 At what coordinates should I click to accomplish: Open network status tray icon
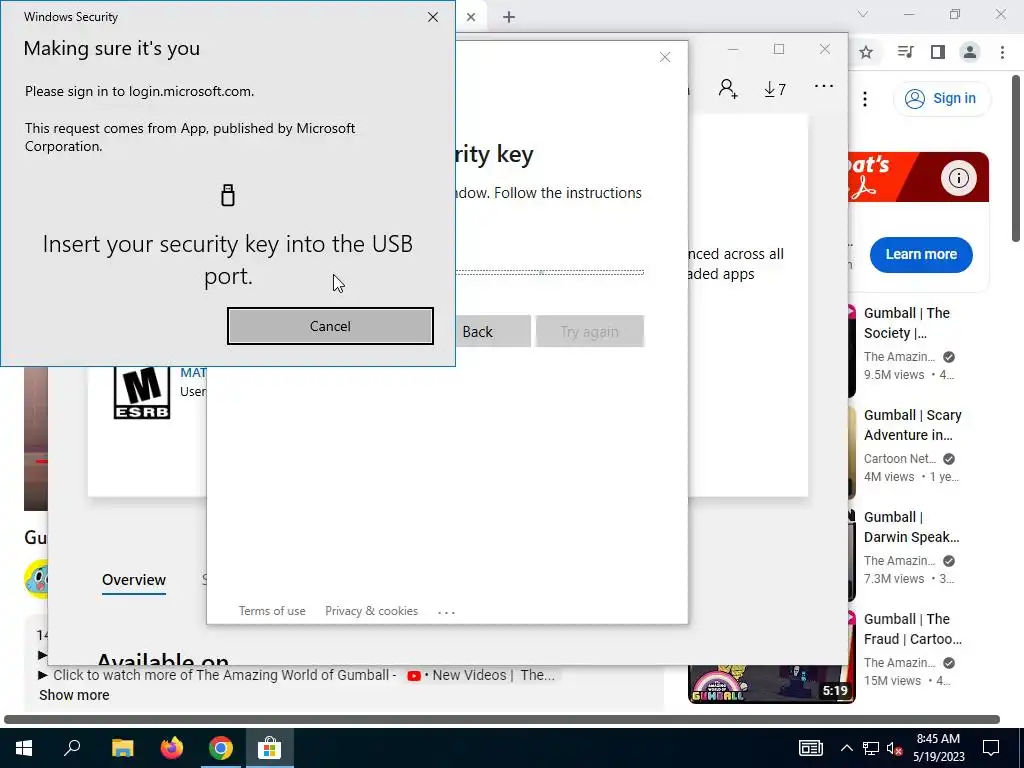871,748
